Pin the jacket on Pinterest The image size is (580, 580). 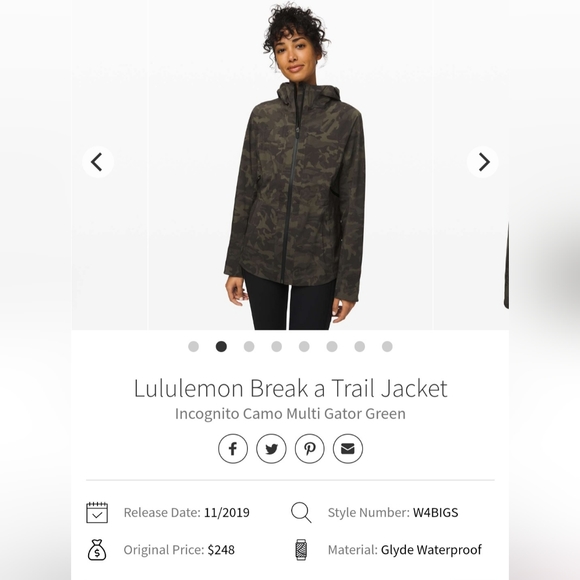pos(310,449)
